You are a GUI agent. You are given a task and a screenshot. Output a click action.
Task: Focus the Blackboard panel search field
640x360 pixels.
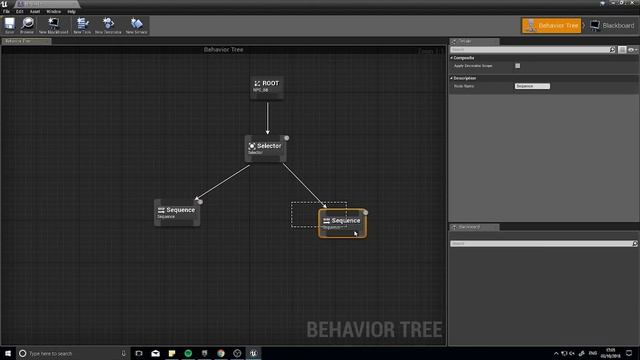click(x=541, y=243)
